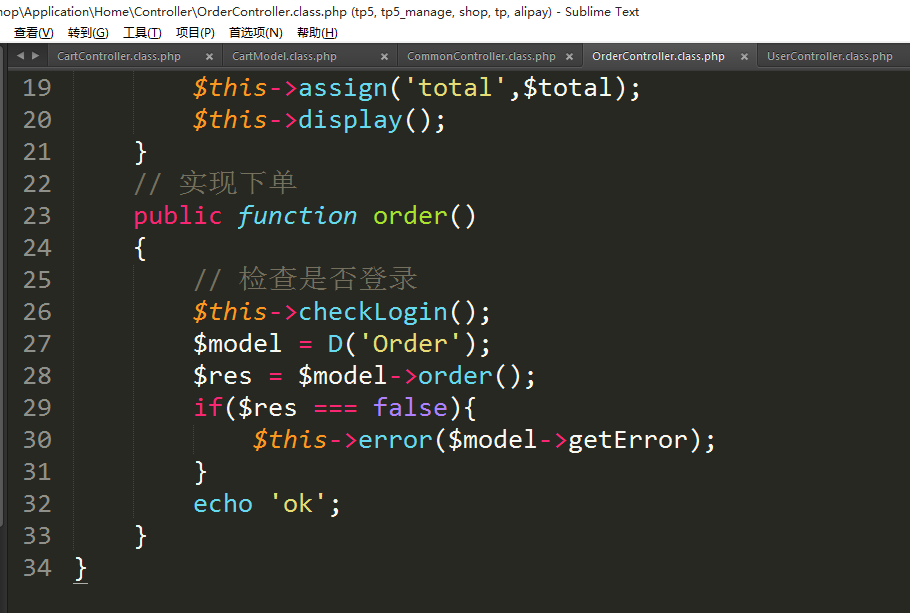910x613 pixels.
Task: Open the 帮助(H) Help menu
Action: coord(317,32)
